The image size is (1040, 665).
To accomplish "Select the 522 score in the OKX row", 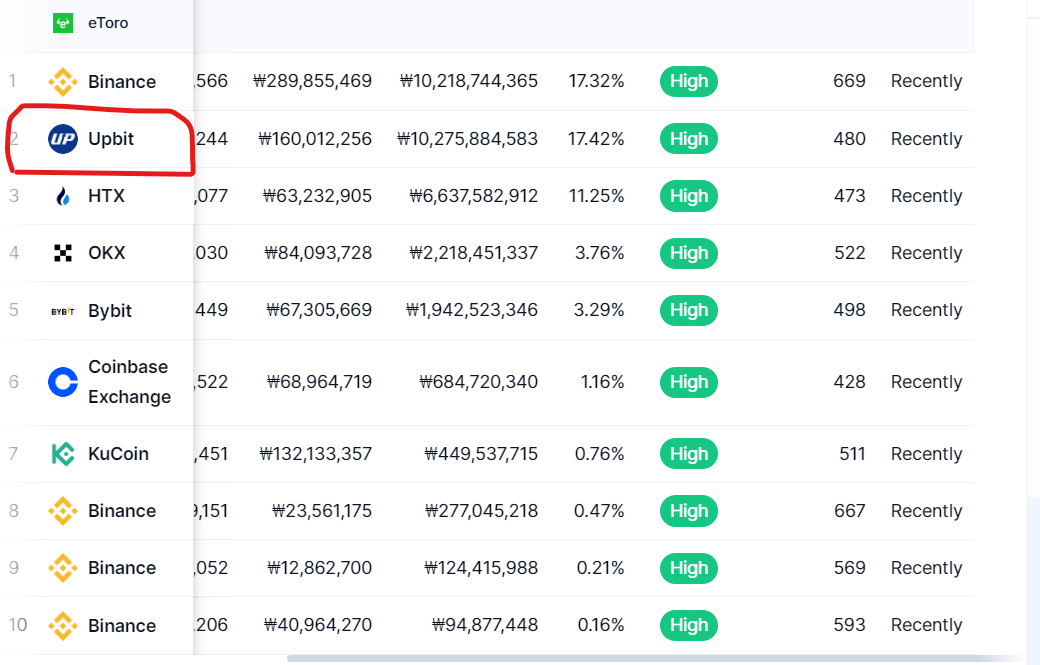I will pos(849,253).
